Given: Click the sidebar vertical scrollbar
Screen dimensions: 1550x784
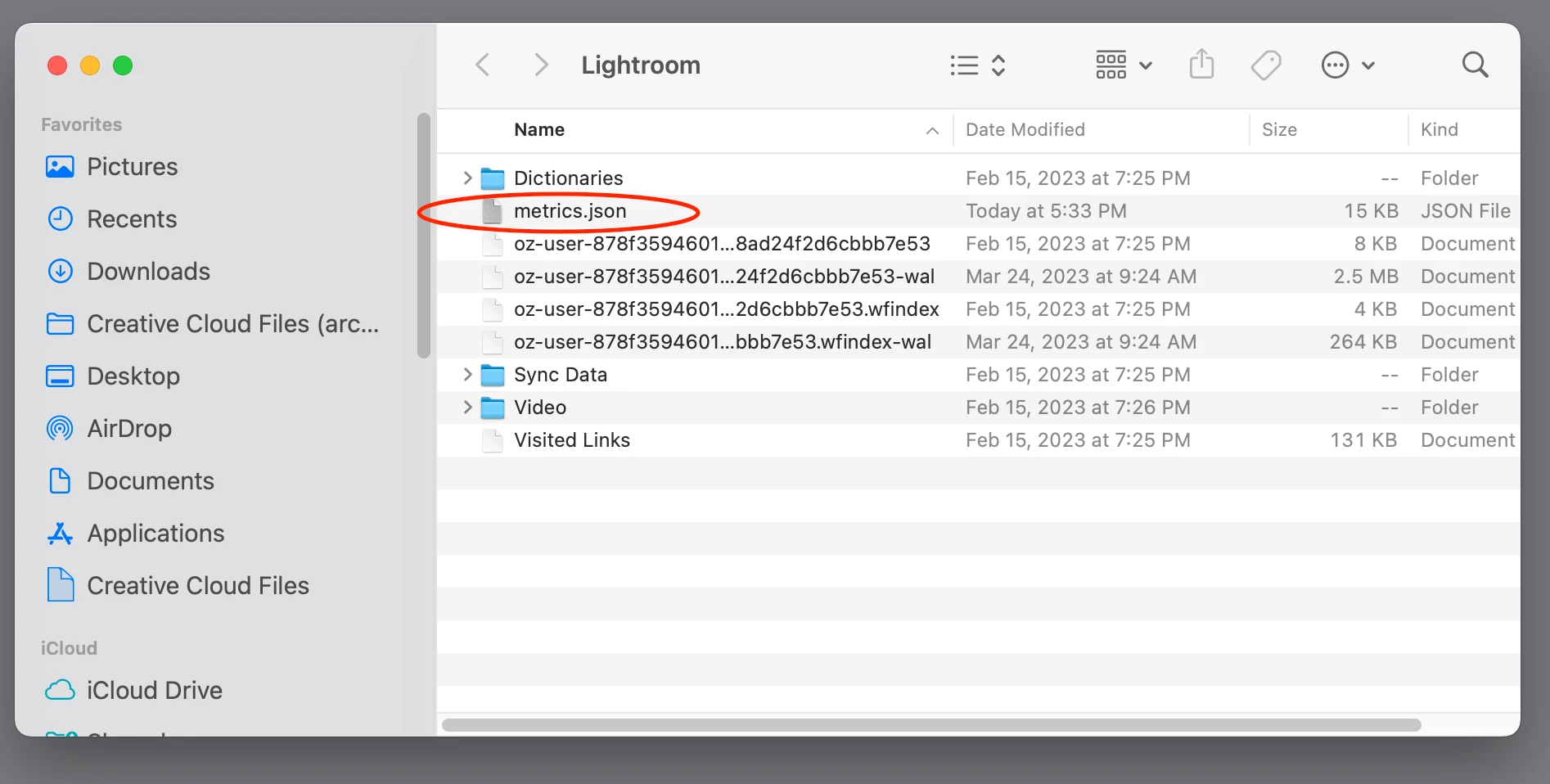Looking at the screenshot, I should (x=424, y=236).
